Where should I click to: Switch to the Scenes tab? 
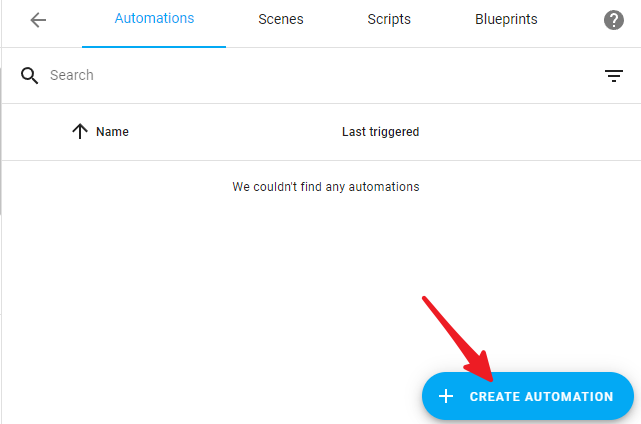click(281, 19)
